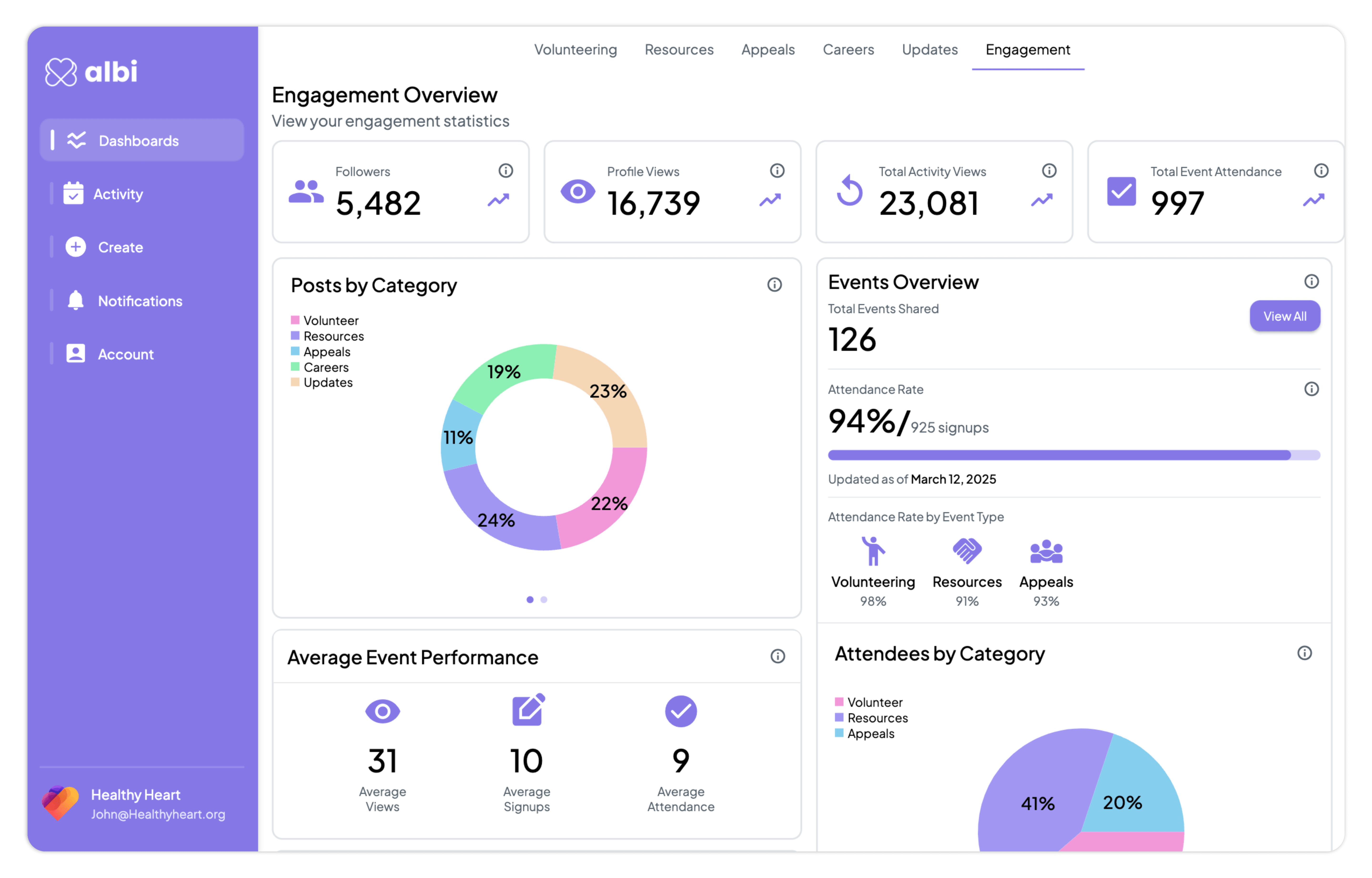Click the Create plus icon
The width and height of the screenshot is (1372, 878).
(x=75, y=247)
